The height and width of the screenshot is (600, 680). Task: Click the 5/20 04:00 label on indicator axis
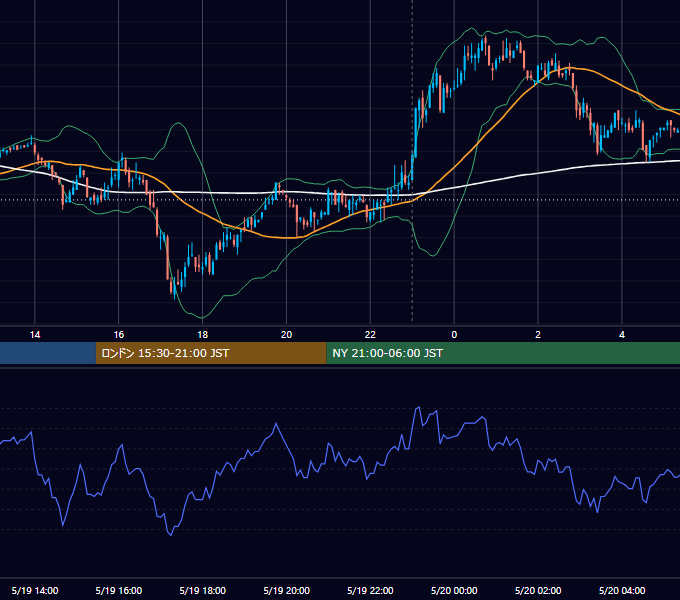(622, 590)
